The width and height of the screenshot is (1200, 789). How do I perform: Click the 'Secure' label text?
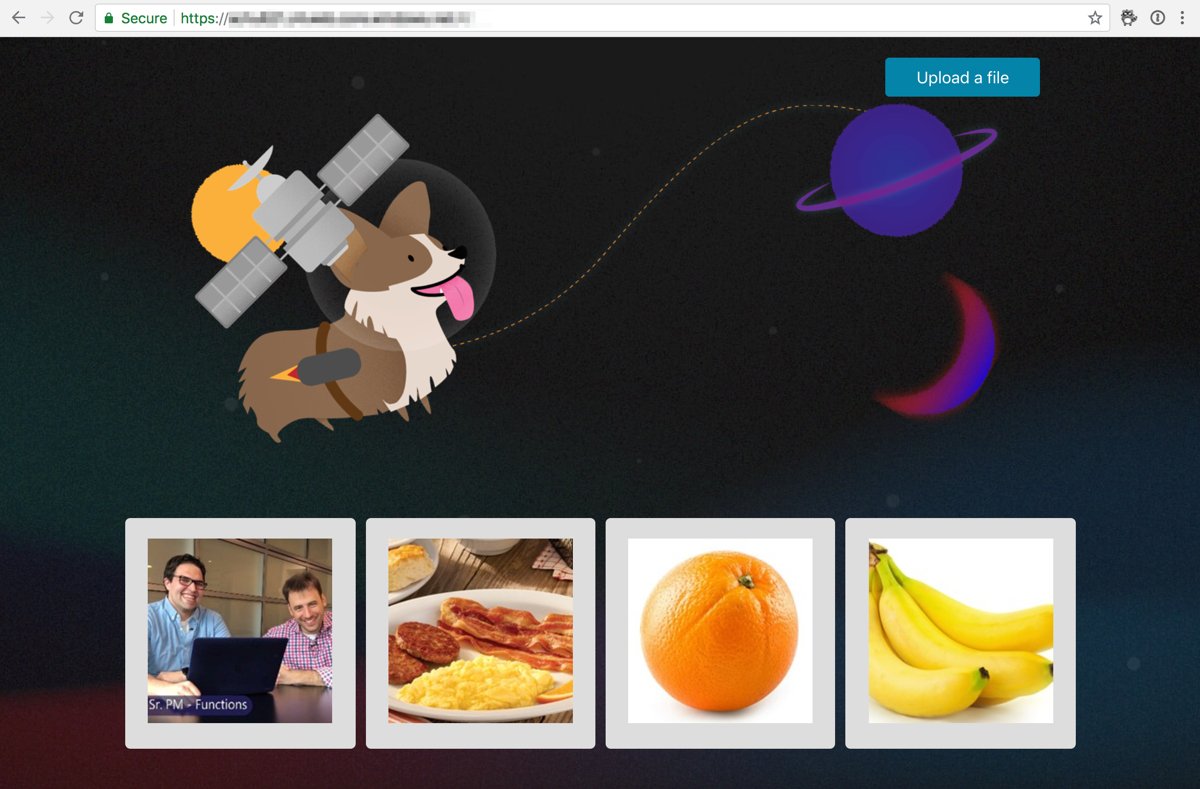(144, 18)
